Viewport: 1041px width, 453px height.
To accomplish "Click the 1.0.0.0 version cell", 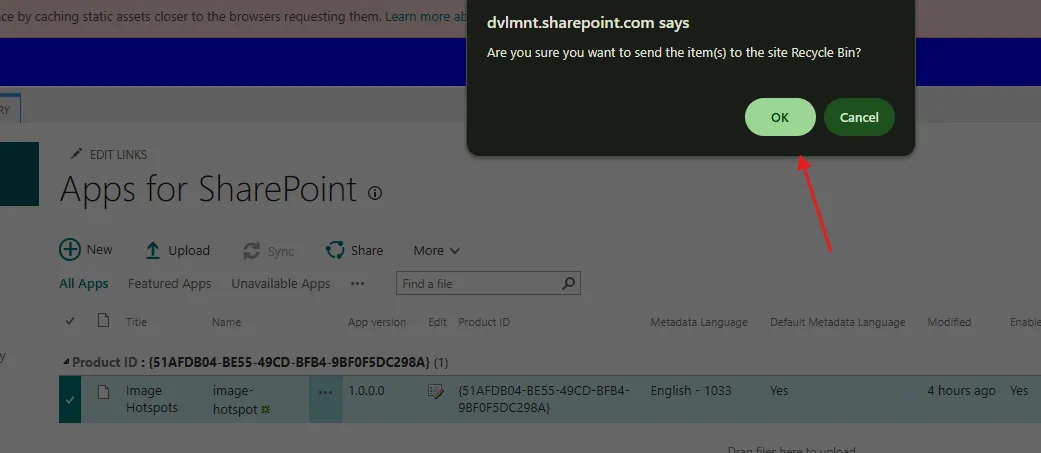I will (x=366, y=391).
